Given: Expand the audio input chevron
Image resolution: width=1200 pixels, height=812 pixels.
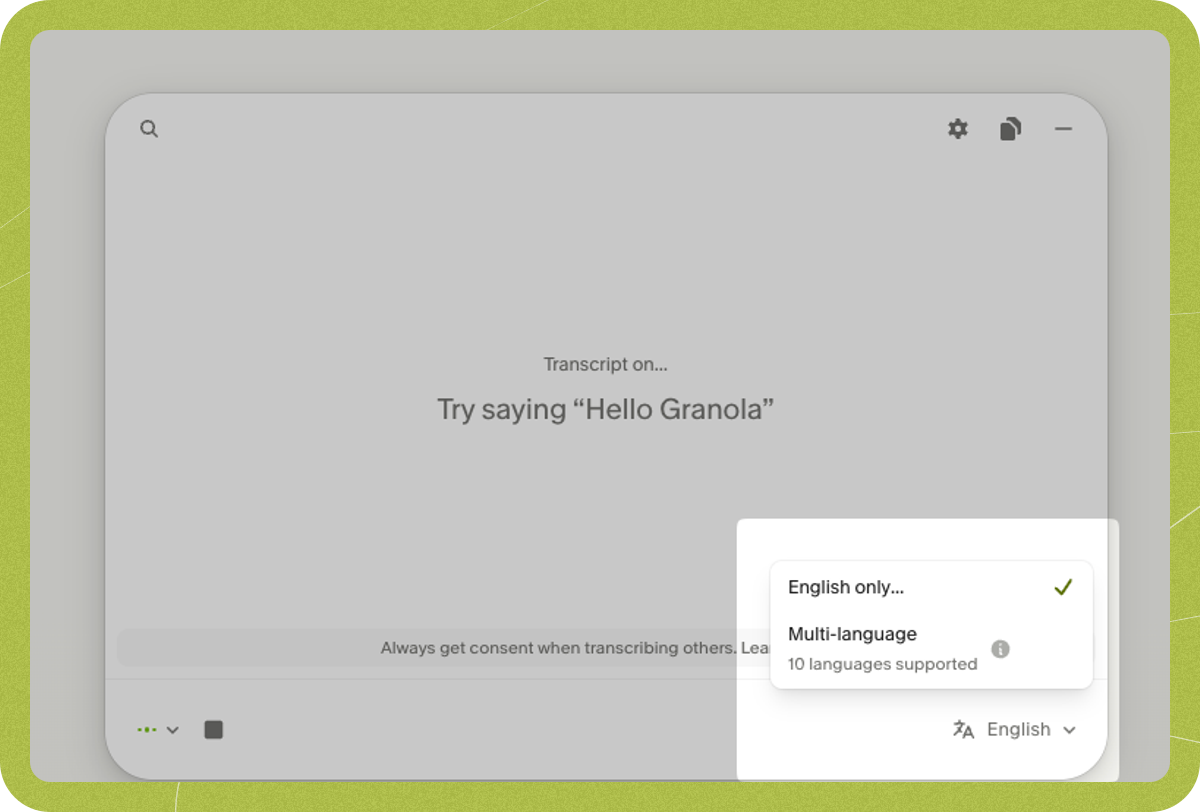Looking at the screenshot, I should 172,730.
